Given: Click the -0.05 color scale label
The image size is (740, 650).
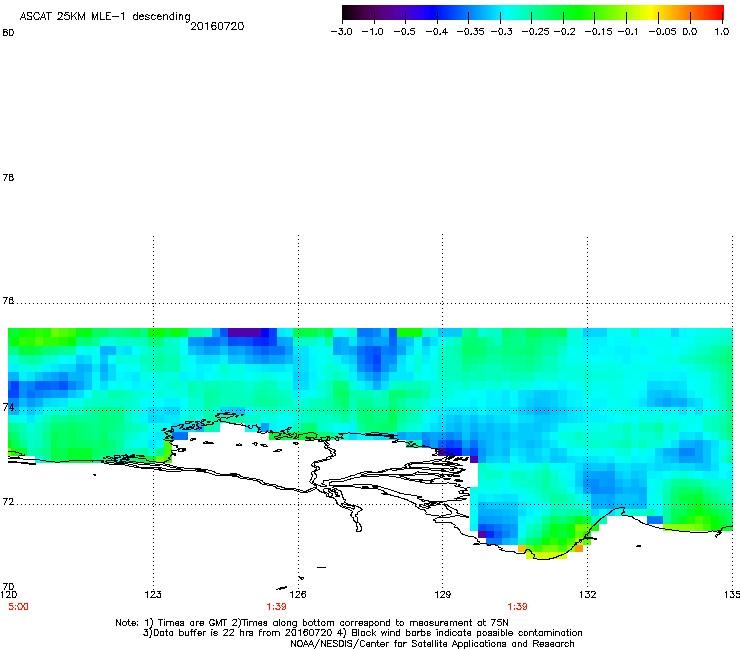Looking at the screenshot, I should pyautogui.click(x=662, y=32).
